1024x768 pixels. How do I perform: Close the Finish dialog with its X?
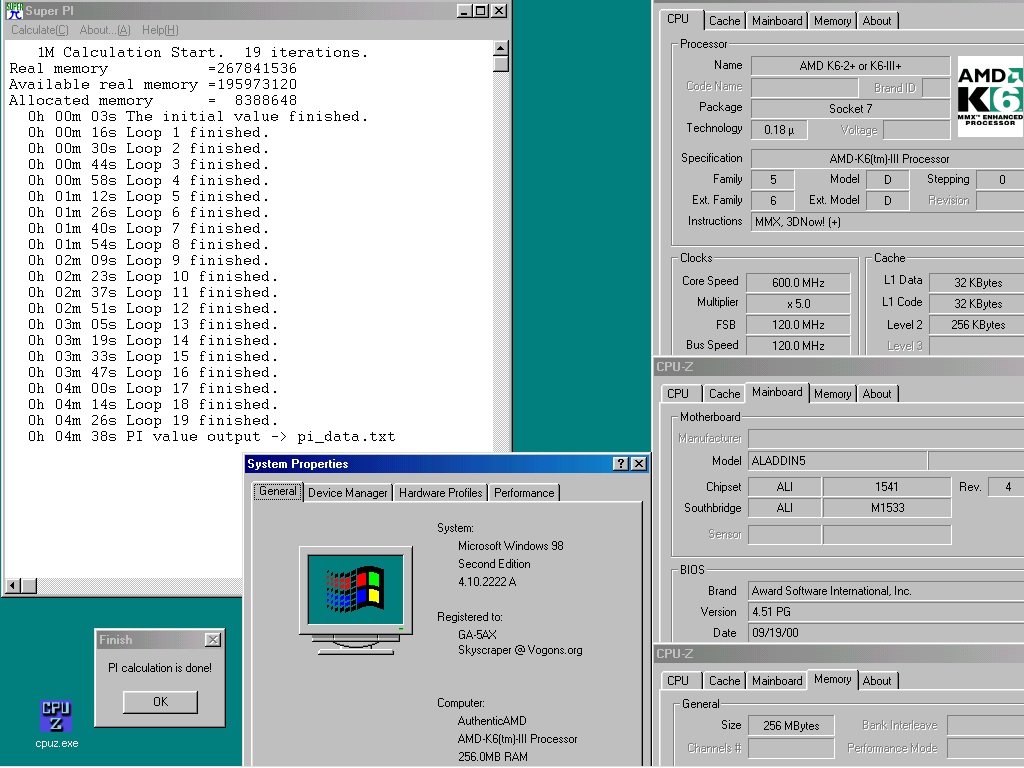click(x=213, y=640)
